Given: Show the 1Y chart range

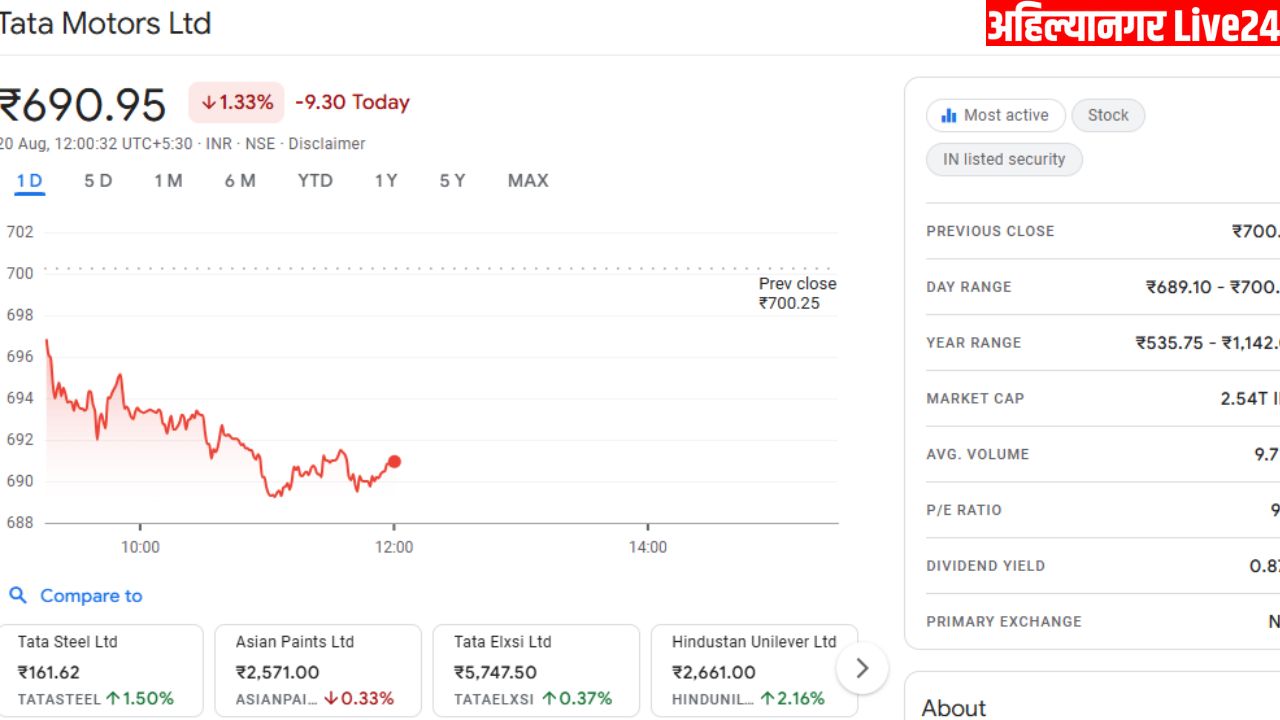Looking at the screenshot, I should (386, 181).
